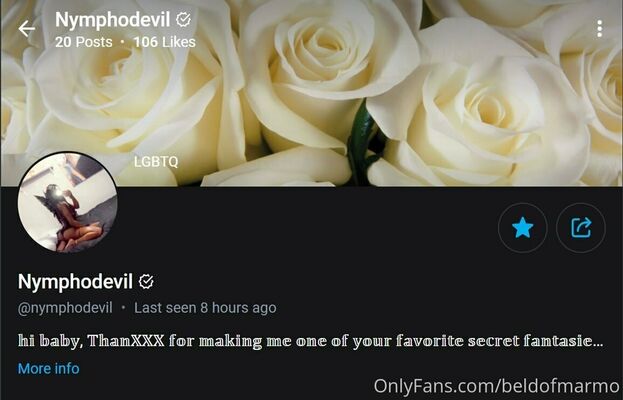Click the truncated bio text ending in ellipsis
The width and height of the screenshot is (623, 400).
310,341
